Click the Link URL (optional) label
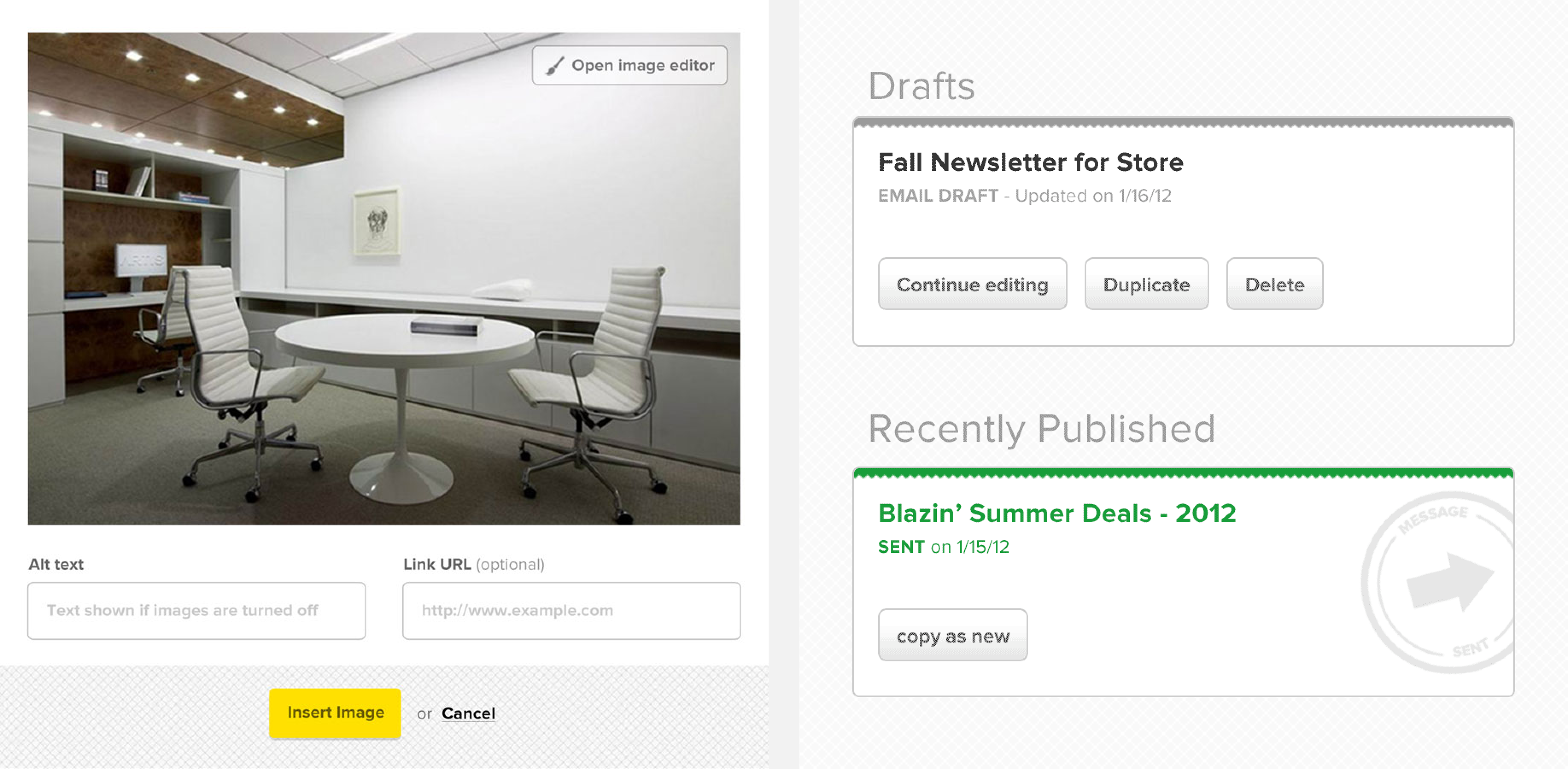Image resolution: width=1568 pixels, height=769 pixels. pyautogui.click(x=474, y=564)
